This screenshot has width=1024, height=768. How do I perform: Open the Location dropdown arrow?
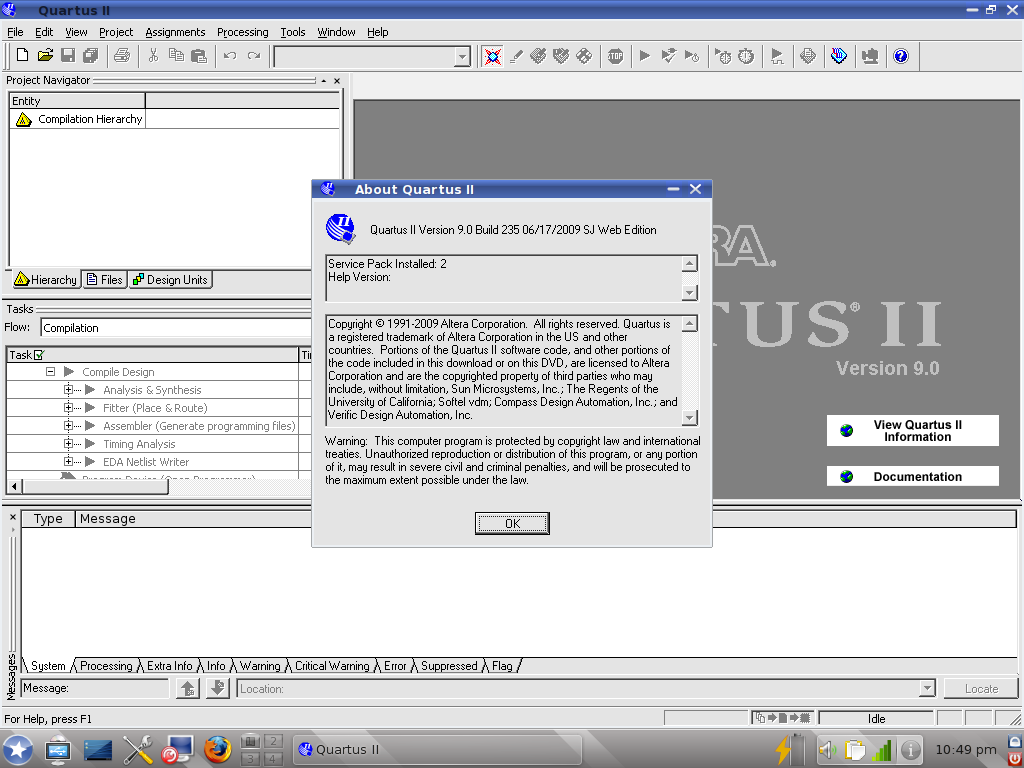(x=927, y=688)
